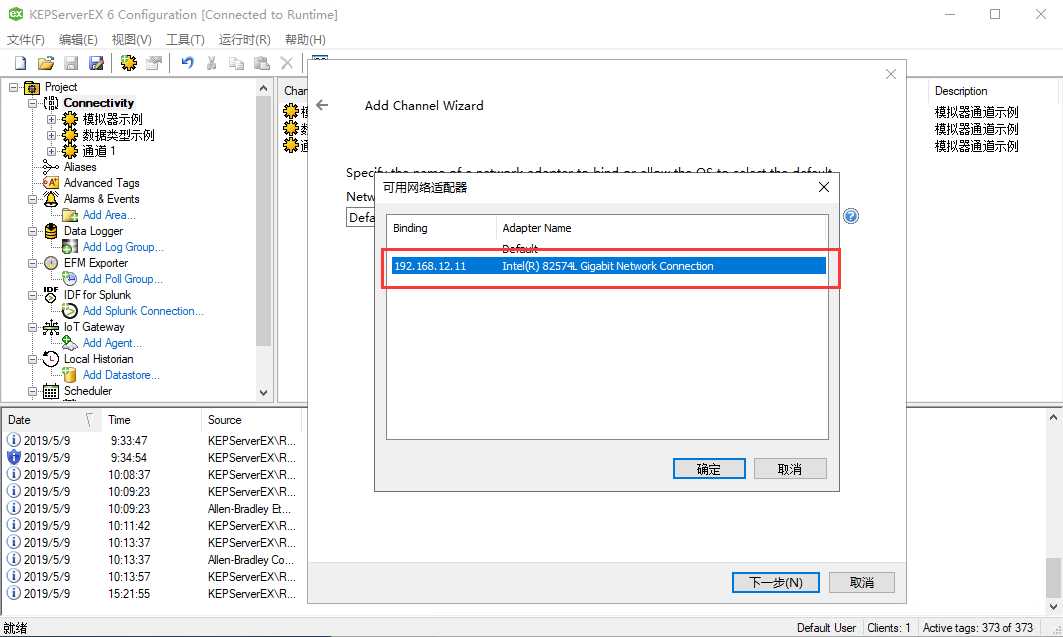This screenshot has height=637, width=1063.
Task: Click the Add Agent... link
Action: 112,343
